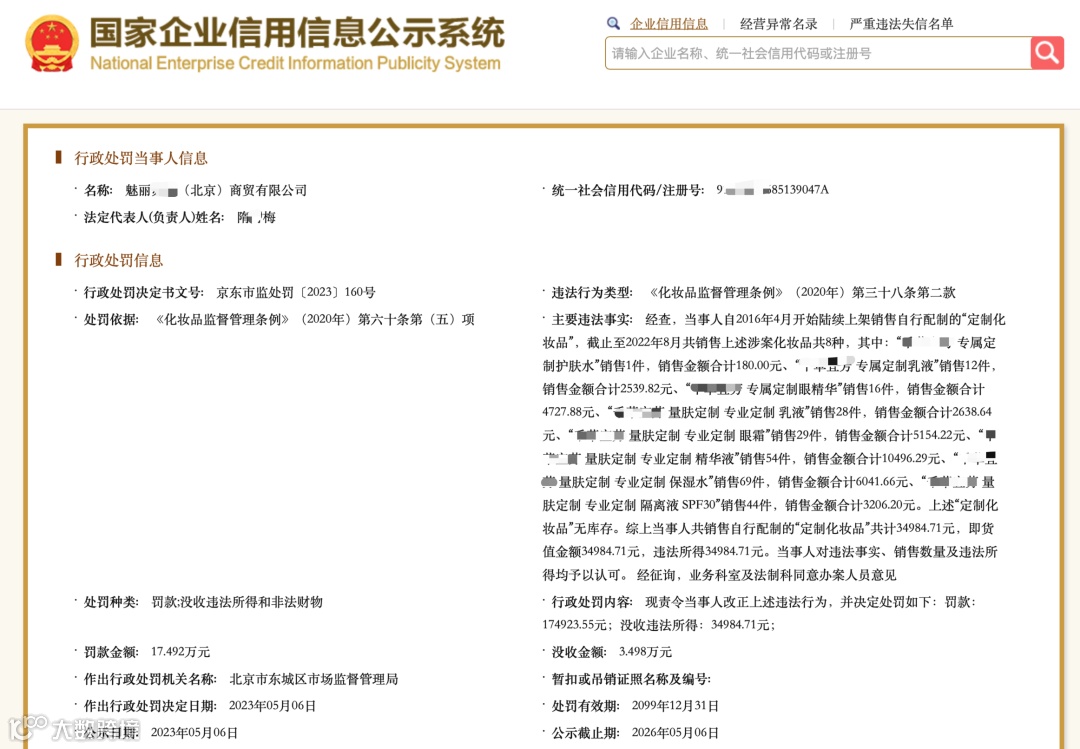Select the 经营异常名录 tab
1080x749 pixels.
(x=778, y=24)
